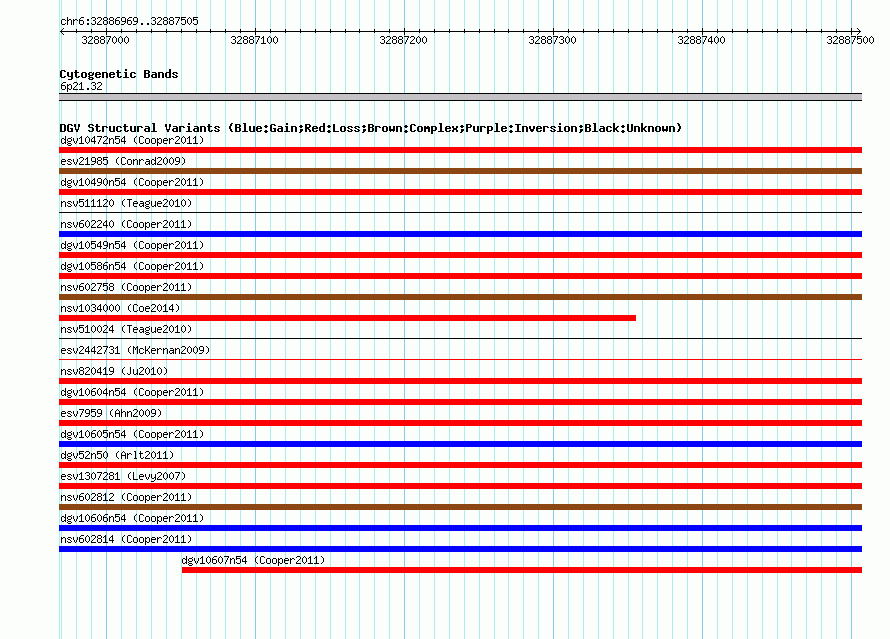Select the nsv820419 red loss bar
Viewport: 890px width, 639px height.
(x=460, y=381)
